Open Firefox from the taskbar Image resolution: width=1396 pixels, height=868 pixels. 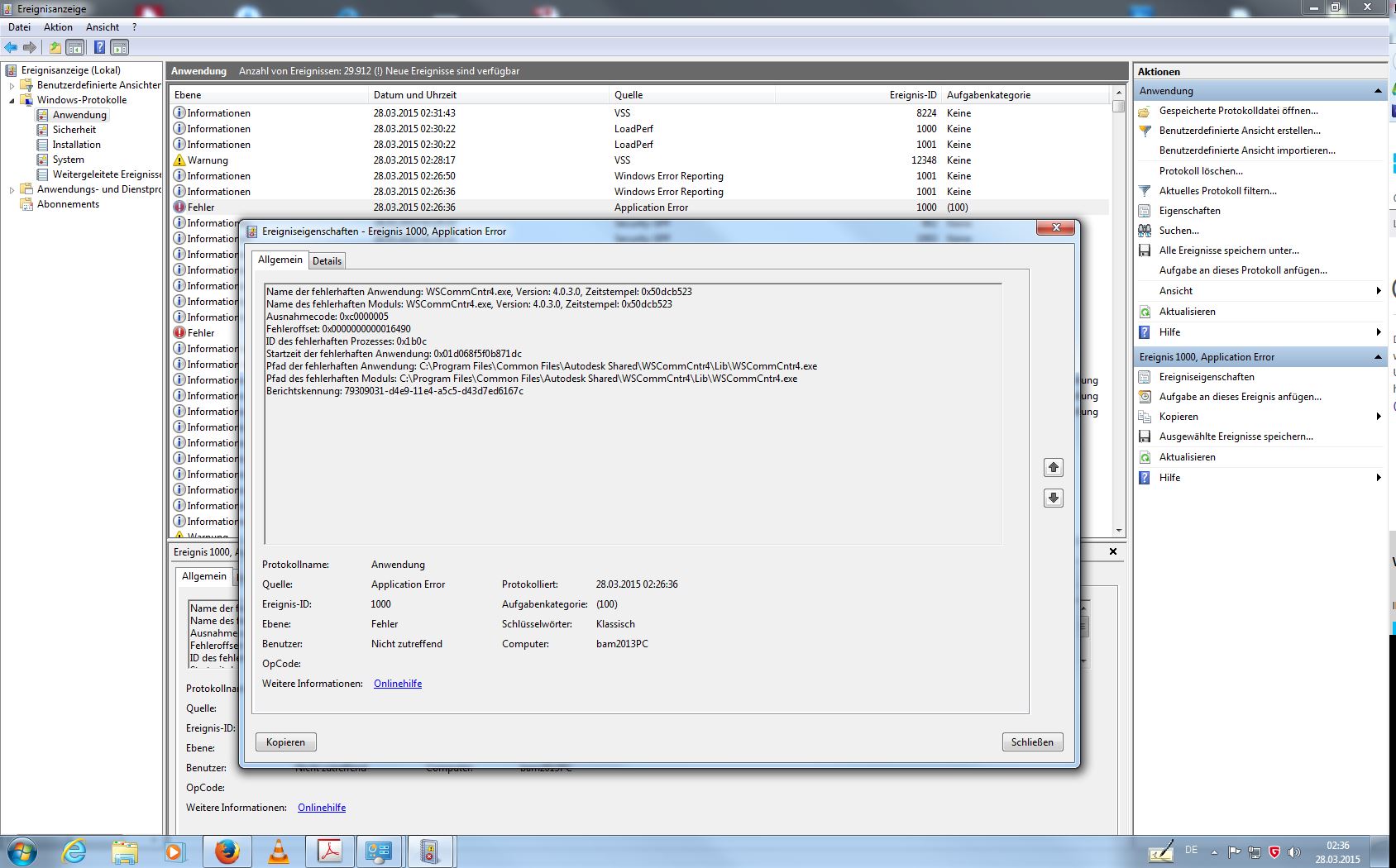[x=227, y=851]
